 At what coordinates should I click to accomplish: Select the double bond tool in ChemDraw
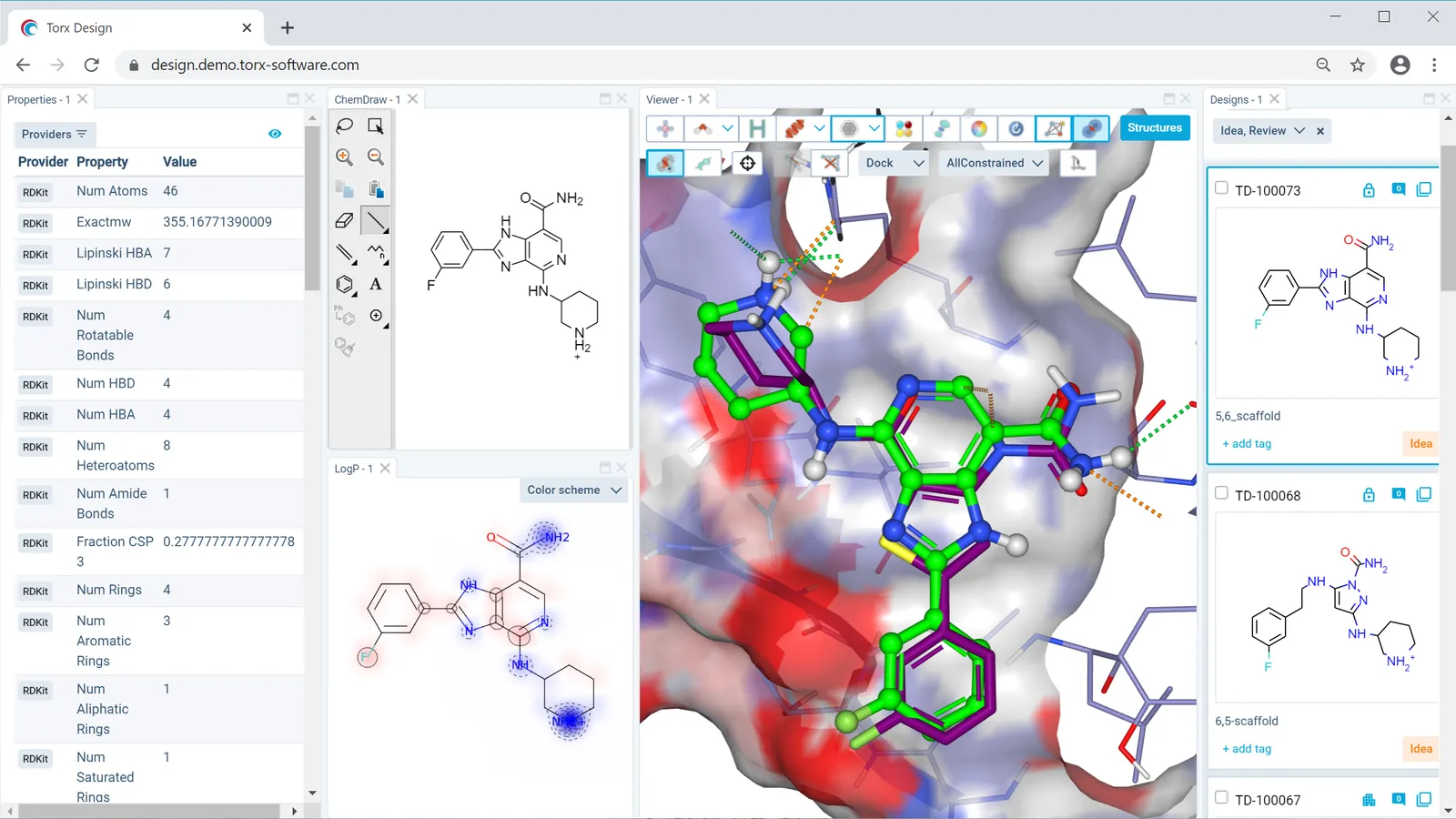tap(345, 252)
